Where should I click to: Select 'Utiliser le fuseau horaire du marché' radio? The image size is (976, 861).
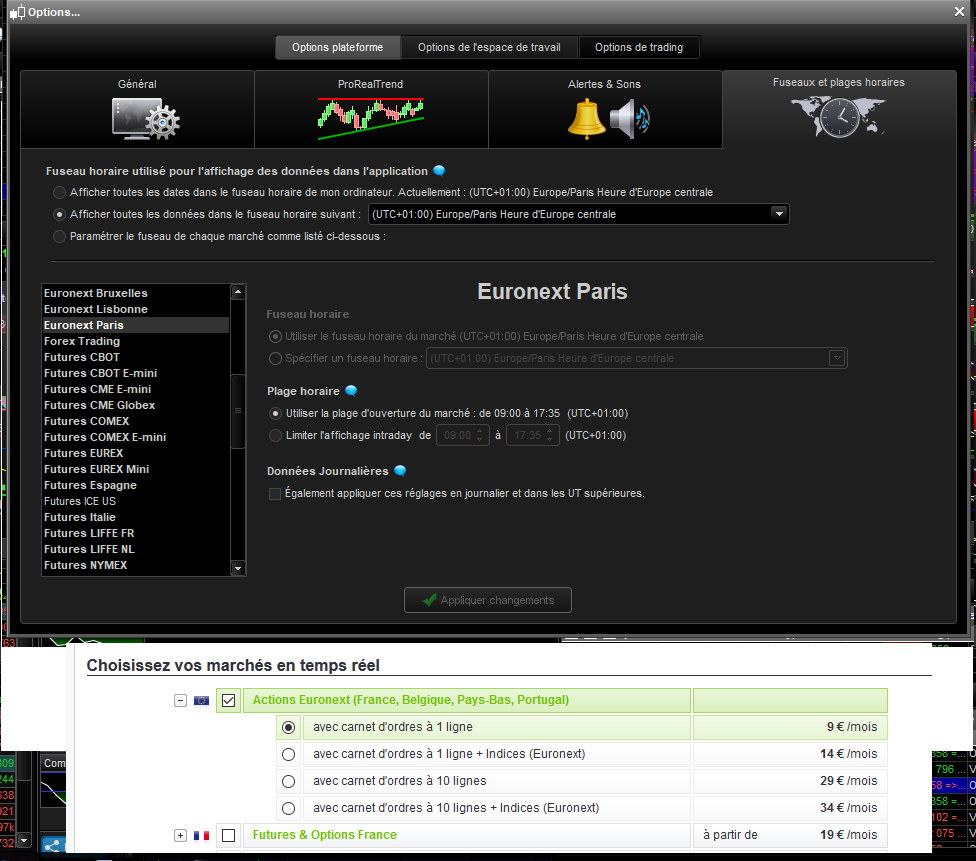coord(275,336)
